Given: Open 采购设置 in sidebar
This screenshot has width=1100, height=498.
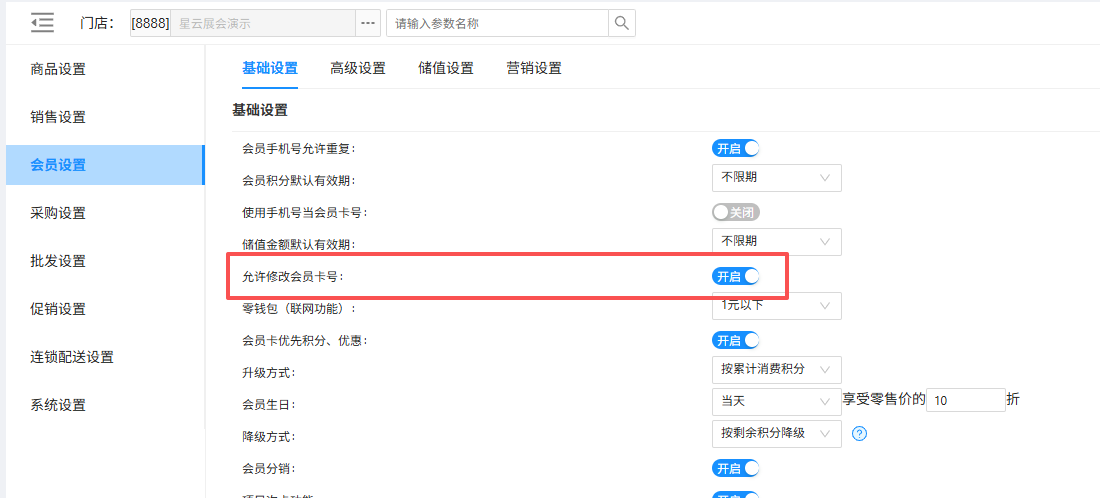Looking at the screenshot, I should [105, 213].
